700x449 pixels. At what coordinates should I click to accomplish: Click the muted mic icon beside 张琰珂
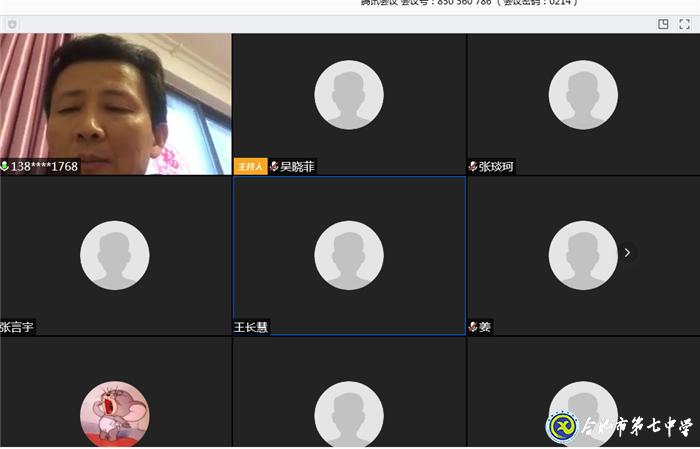473,167
